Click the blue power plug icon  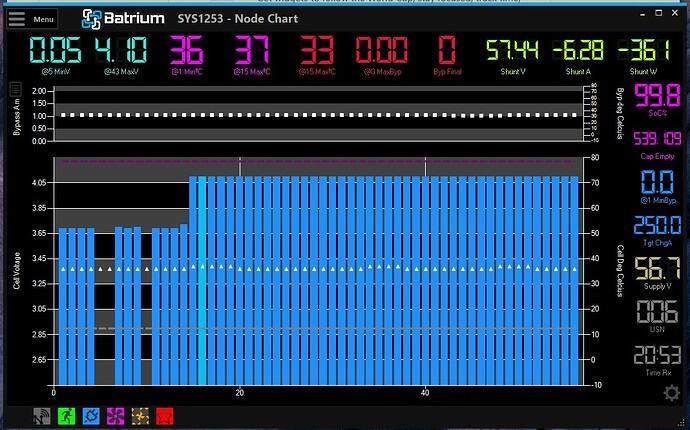click(91, 416)
